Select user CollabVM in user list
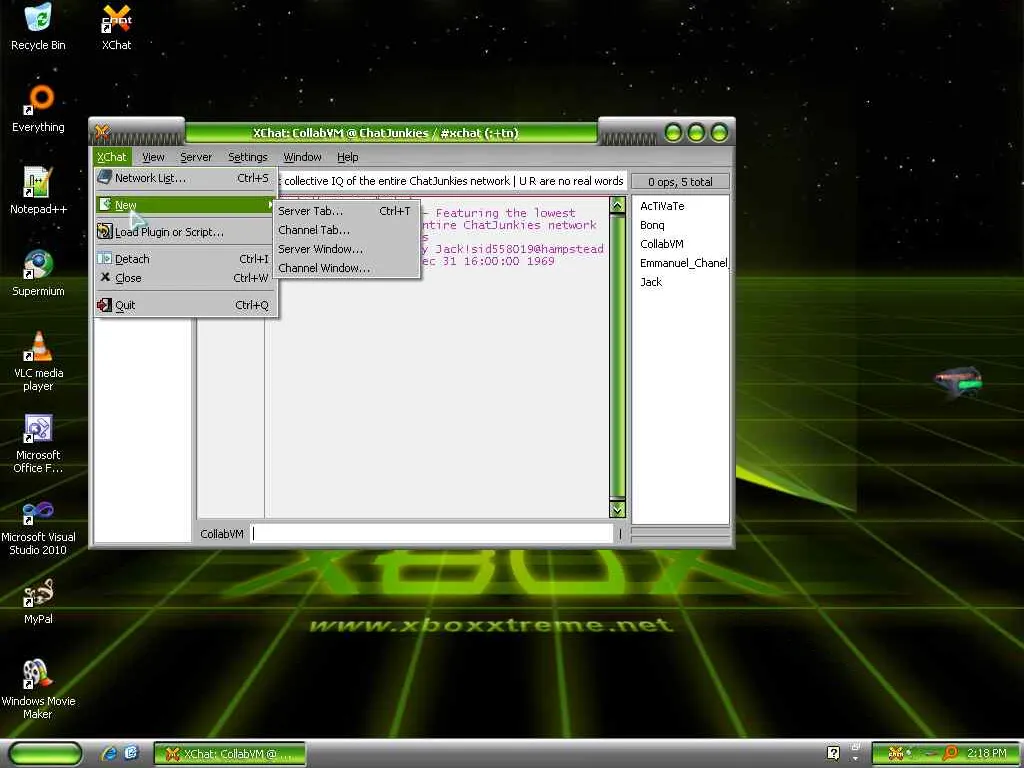Screen dimensions: 1024x768 pos(662,244)
